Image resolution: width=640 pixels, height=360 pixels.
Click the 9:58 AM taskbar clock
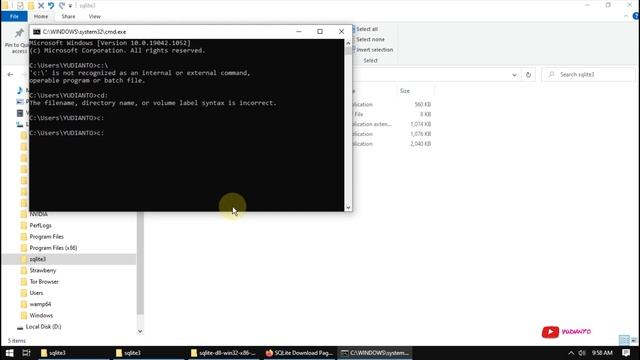point(602,353)
